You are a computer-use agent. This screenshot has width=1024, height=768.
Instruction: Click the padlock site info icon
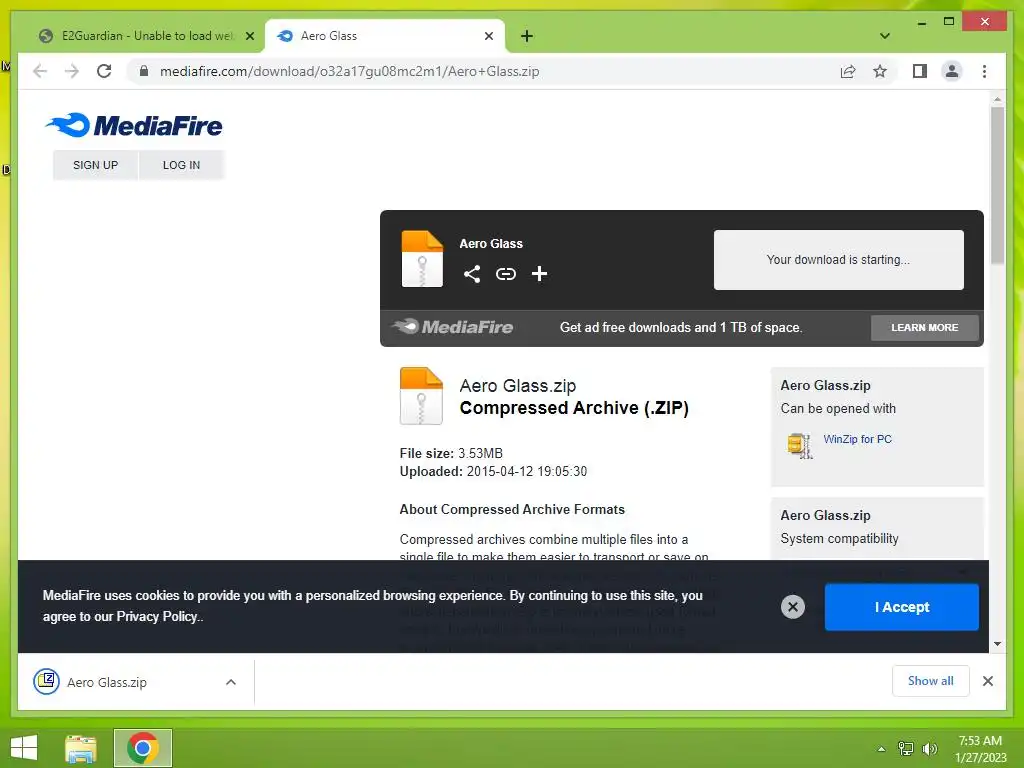tap(144, 71)
